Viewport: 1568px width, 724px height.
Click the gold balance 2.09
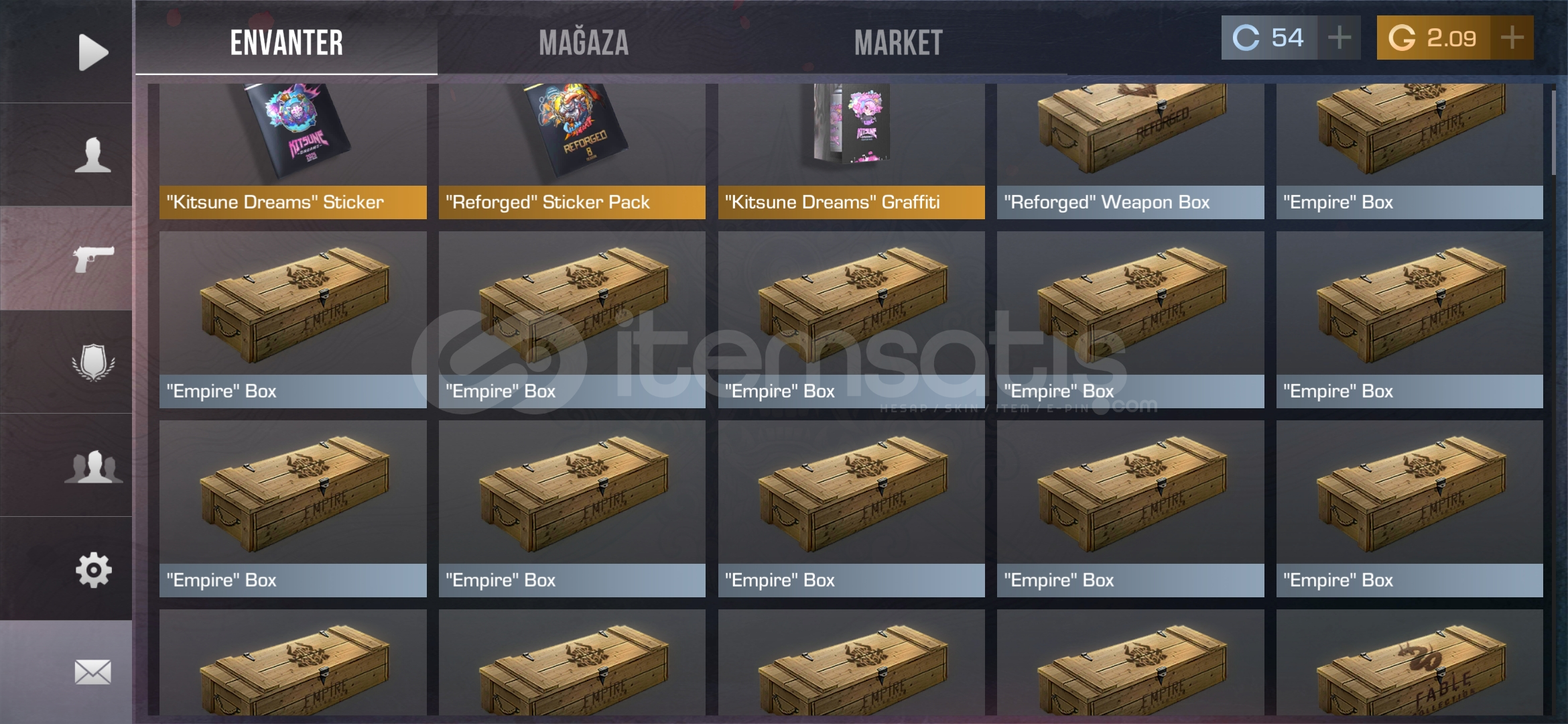pos(1433,38)
